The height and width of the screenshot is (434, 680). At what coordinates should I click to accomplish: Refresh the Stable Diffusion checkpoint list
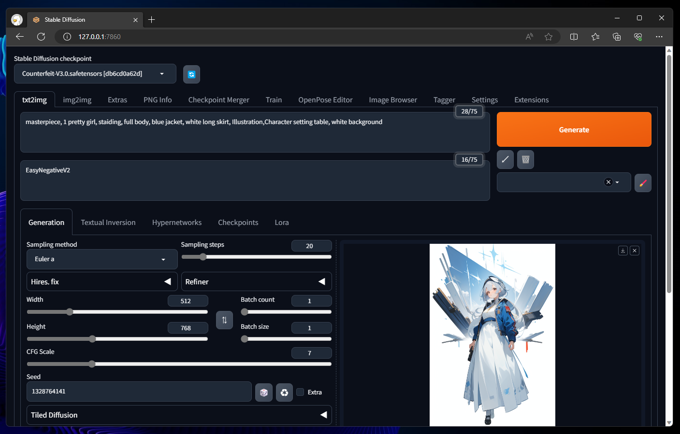[191, 74]
